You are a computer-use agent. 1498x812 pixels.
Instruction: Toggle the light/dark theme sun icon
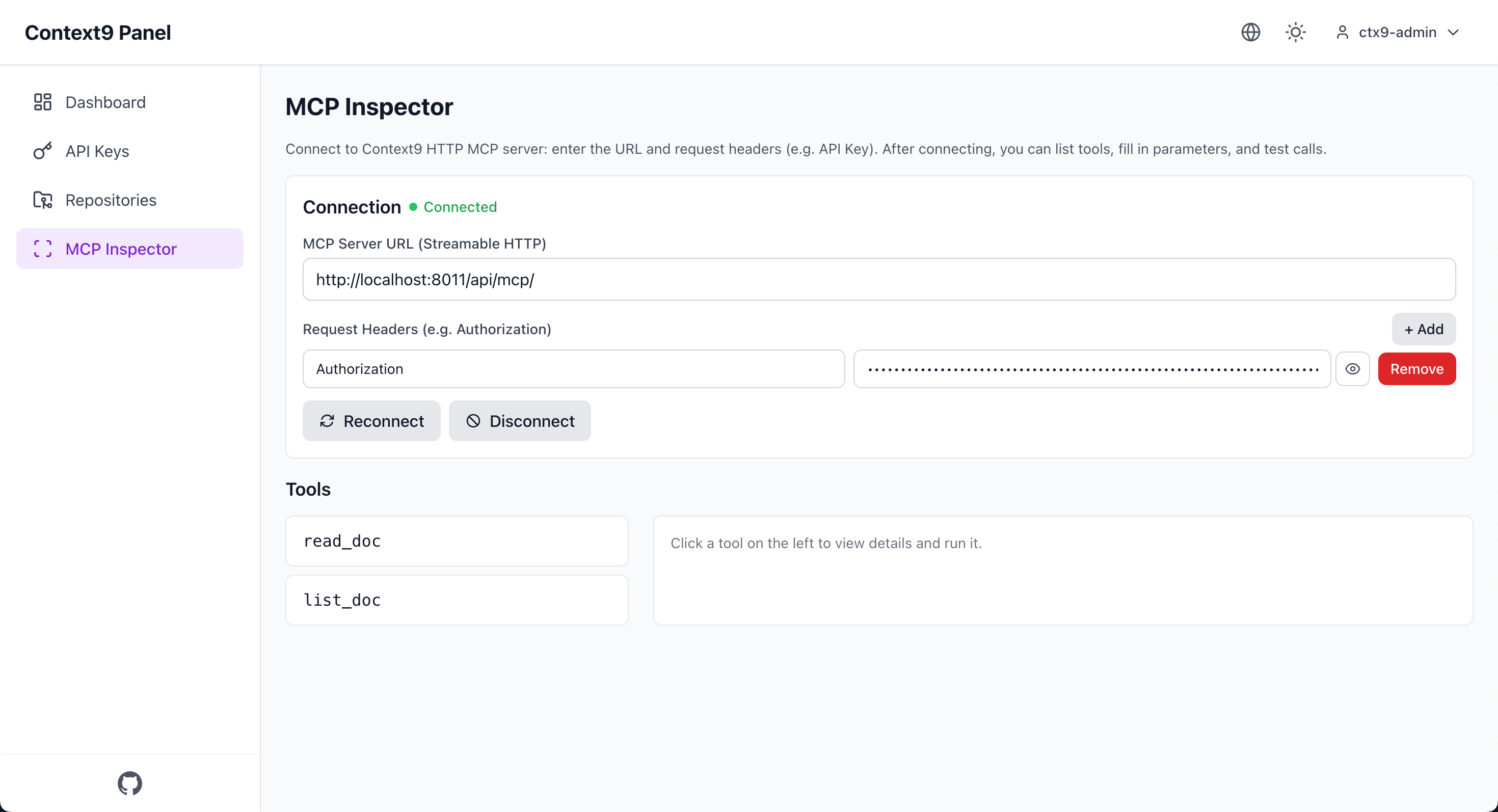pyautogui.click(x=1295, y=32)
